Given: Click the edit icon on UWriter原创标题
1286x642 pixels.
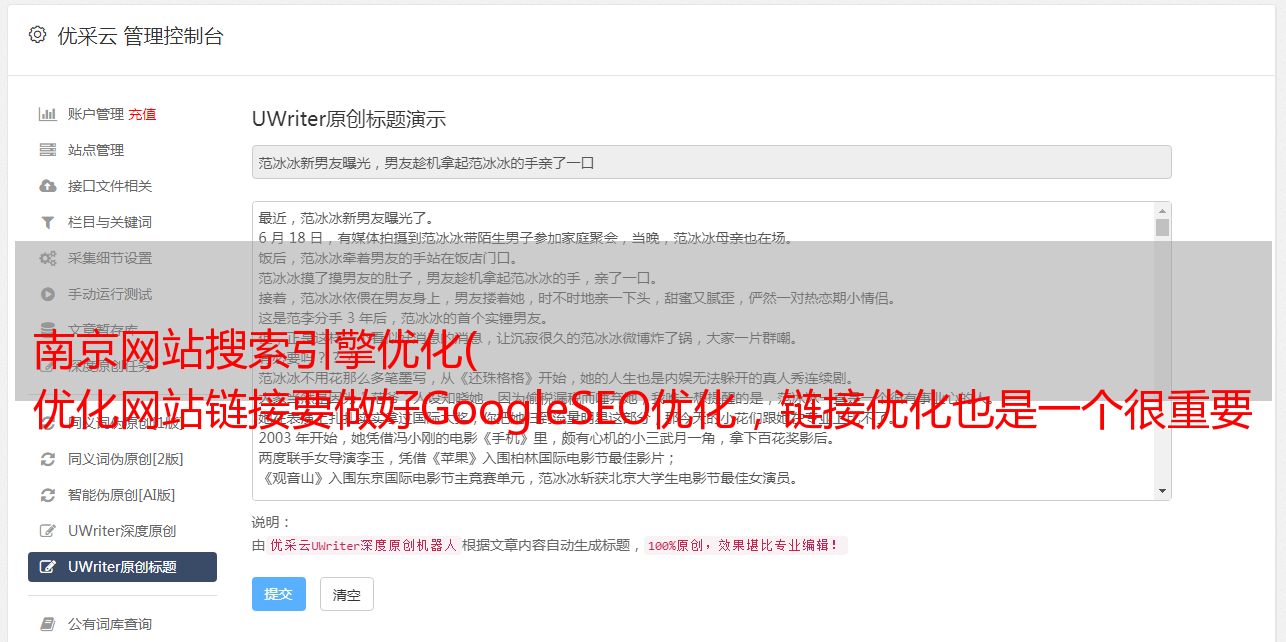Looking at the screenshot, I should pyautogui.click(x=47, y=567).
